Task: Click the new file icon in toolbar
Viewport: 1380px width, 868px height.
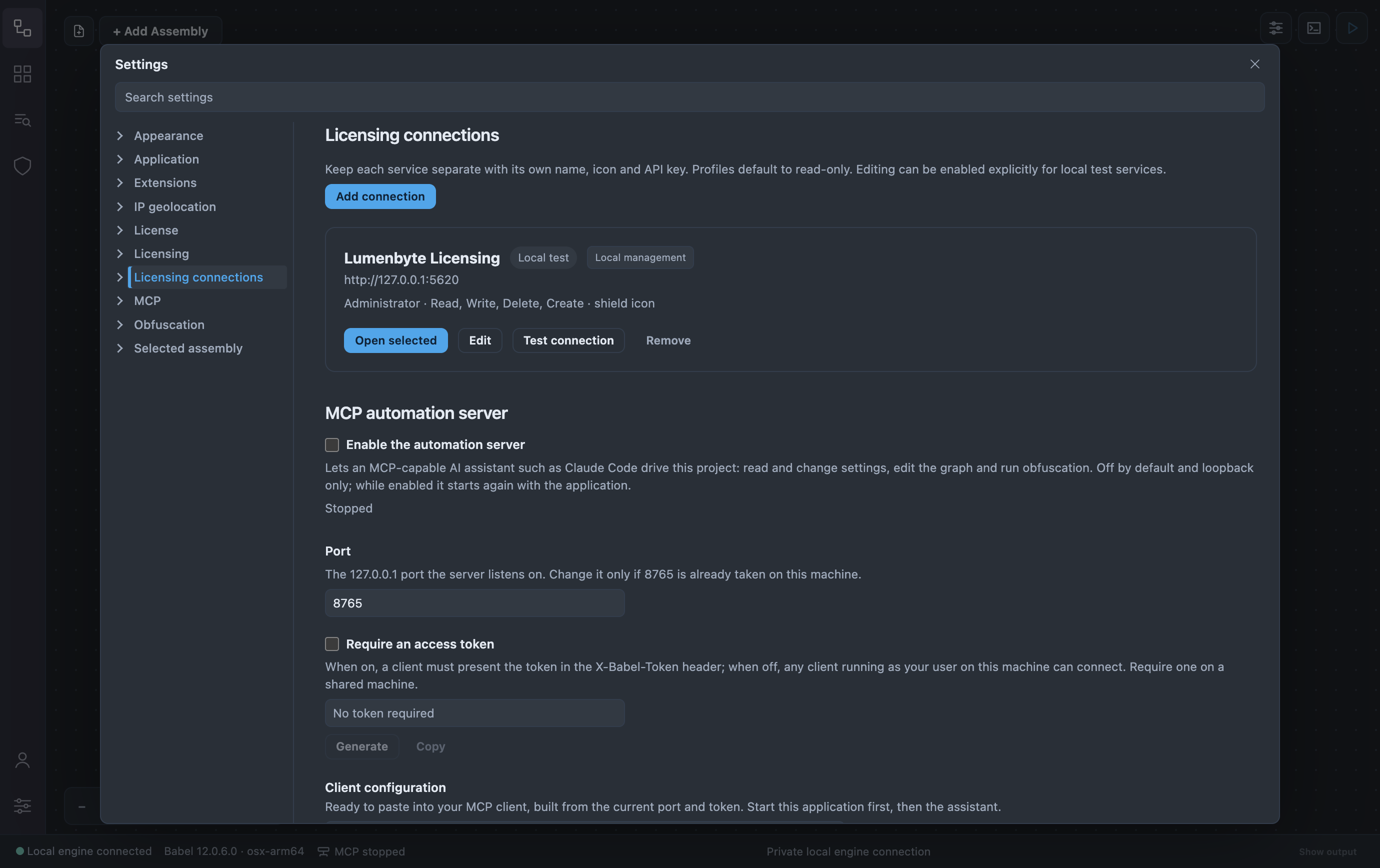Action: [x=79, y=31]
